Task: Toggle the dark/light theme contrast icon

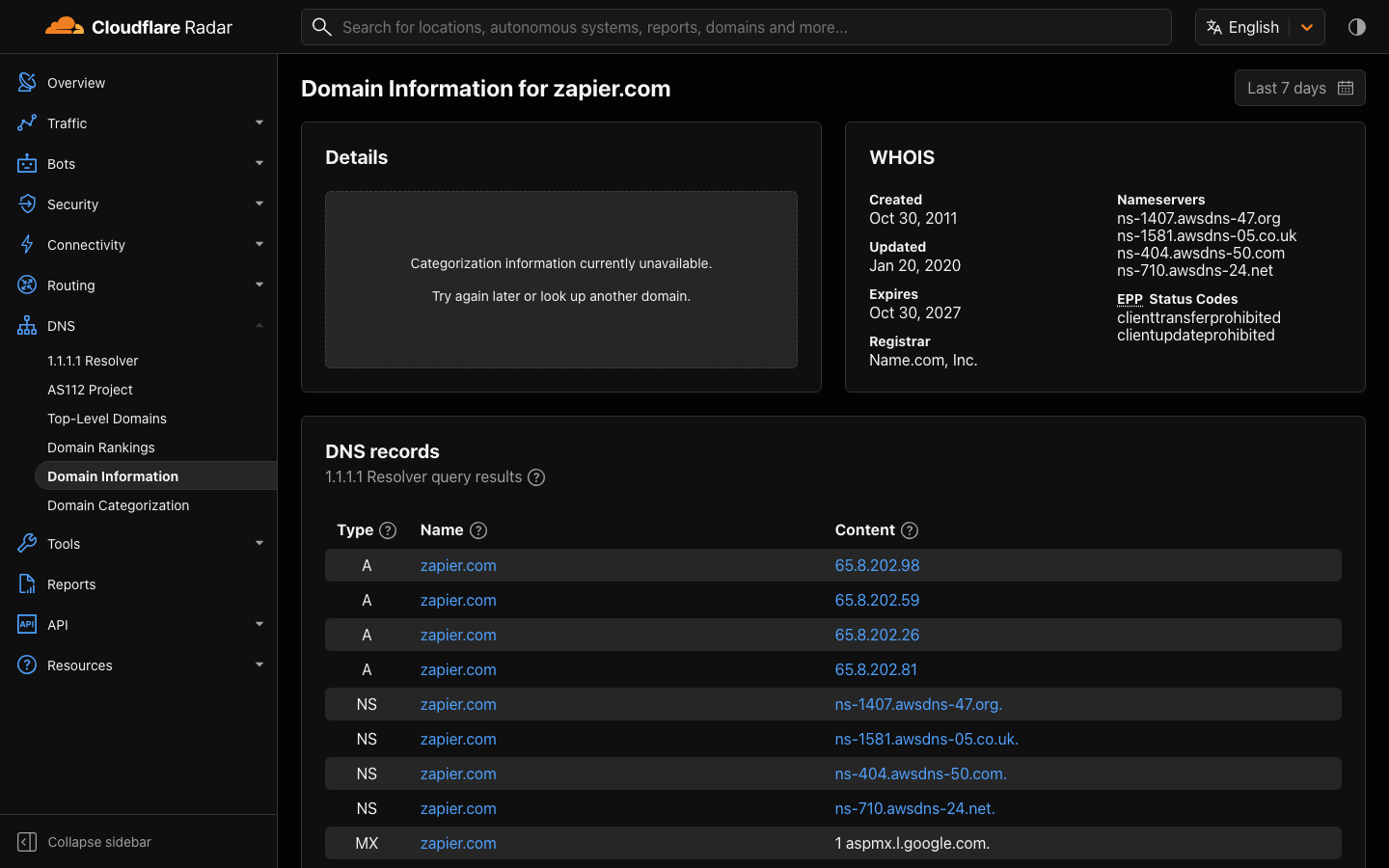Action: pos(1357,27)
